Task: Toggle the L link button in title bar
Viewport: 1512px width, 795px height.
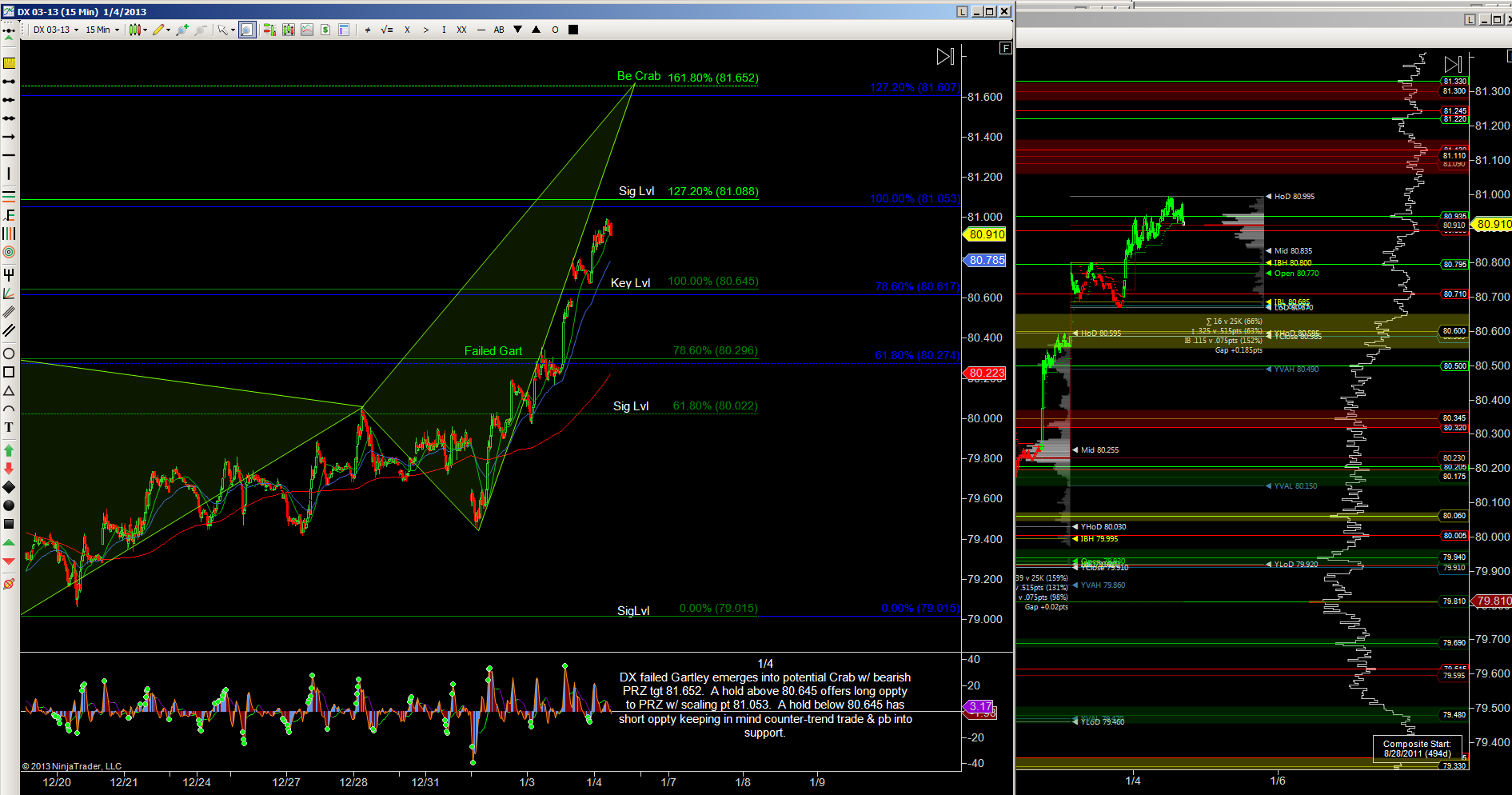Action: [x=962, y=11]
